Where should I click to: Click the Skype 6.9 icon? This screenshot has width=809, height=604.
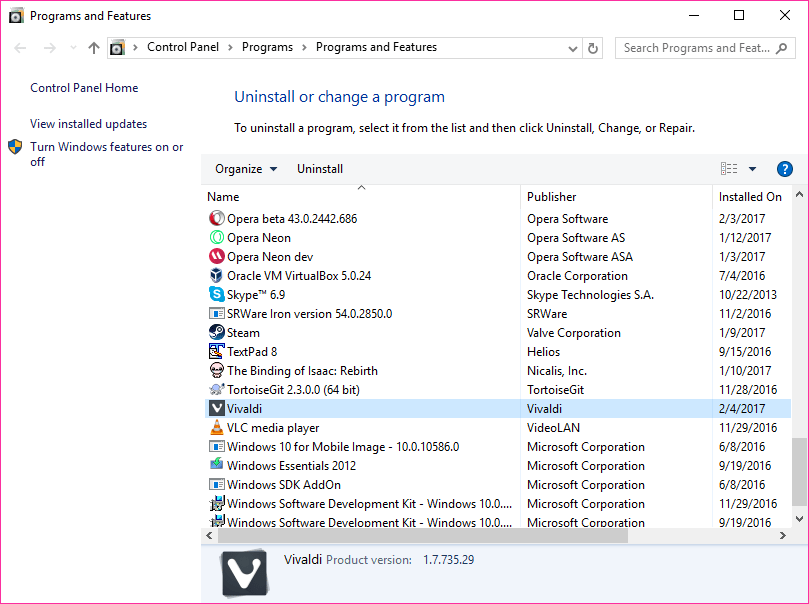coord(217,295)
